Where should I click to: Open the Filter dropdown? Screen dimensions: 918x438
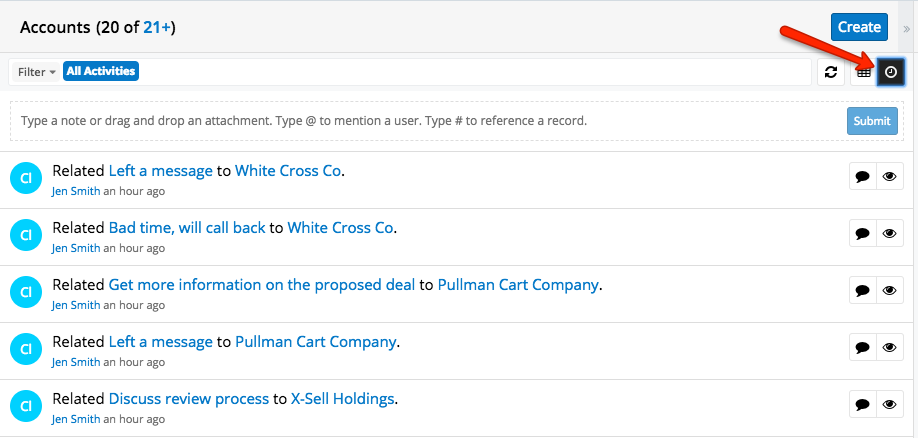pos(36,72)
